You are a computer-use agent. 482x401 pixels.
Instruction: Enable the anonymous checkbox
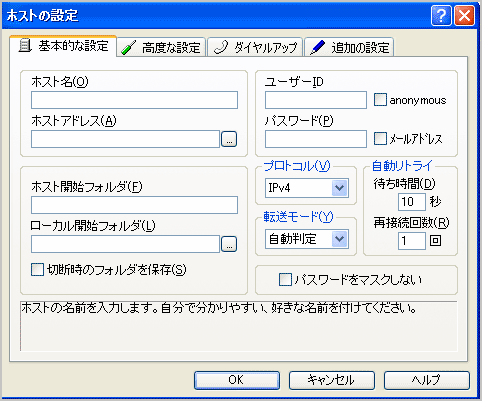[x=380, y=100]
